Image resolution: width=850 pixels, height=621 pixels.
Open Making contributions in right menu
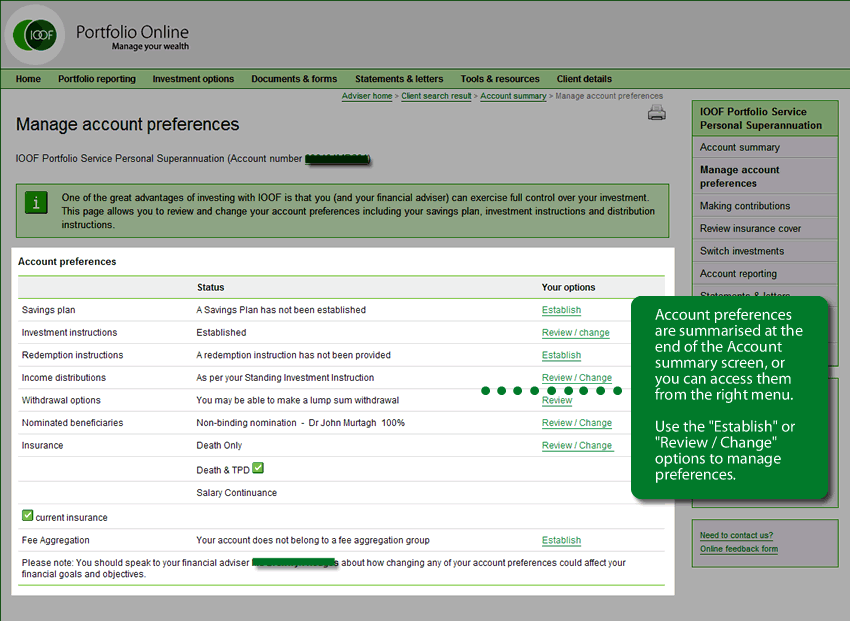tap(765, 206)
